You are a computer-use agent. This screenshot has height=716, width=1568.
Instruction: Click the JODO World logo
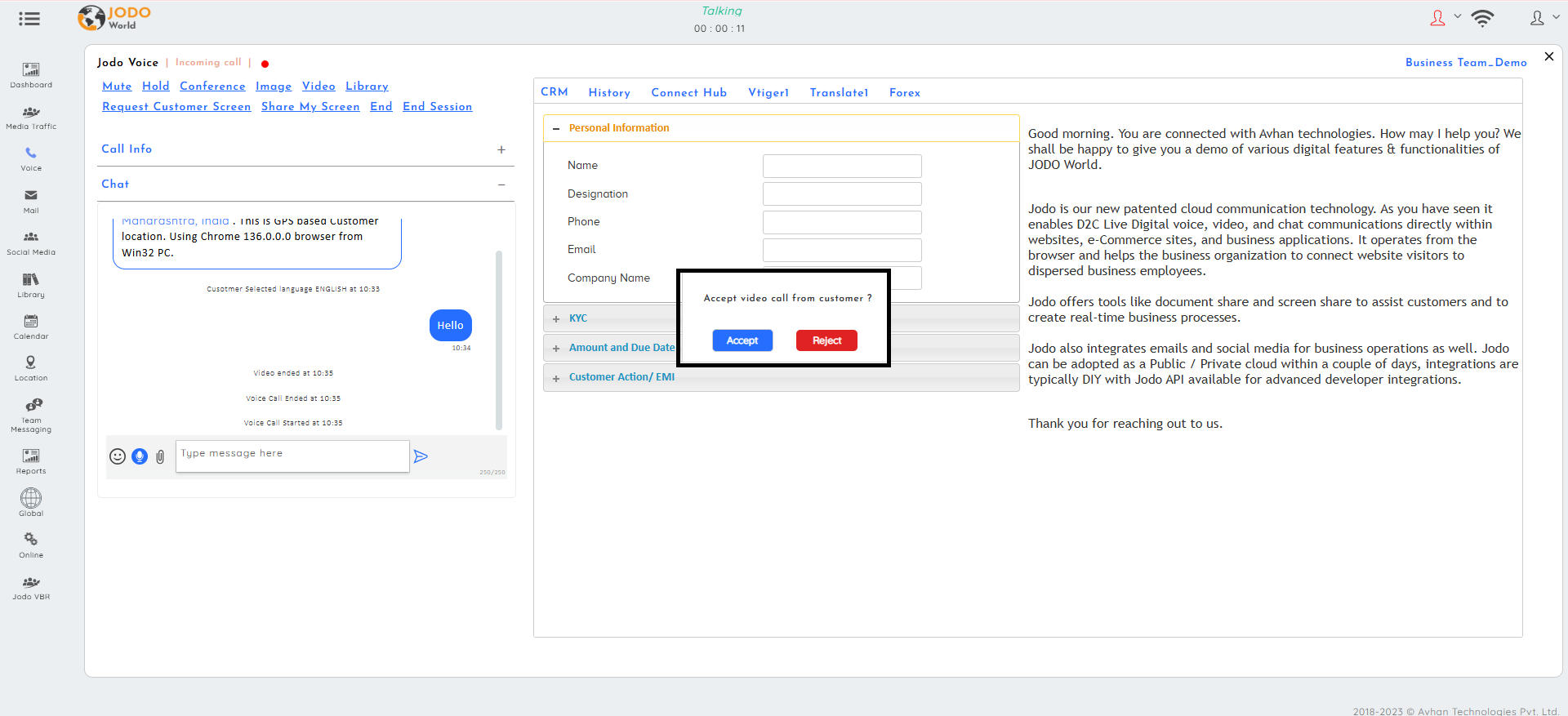114,18
